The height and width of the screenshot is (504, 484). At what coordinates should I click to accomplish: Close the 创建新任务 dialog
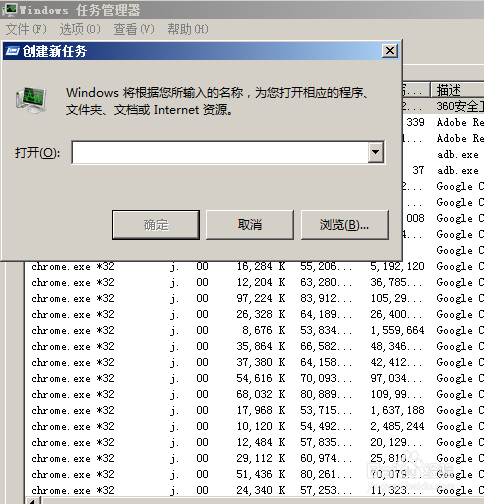390,51
